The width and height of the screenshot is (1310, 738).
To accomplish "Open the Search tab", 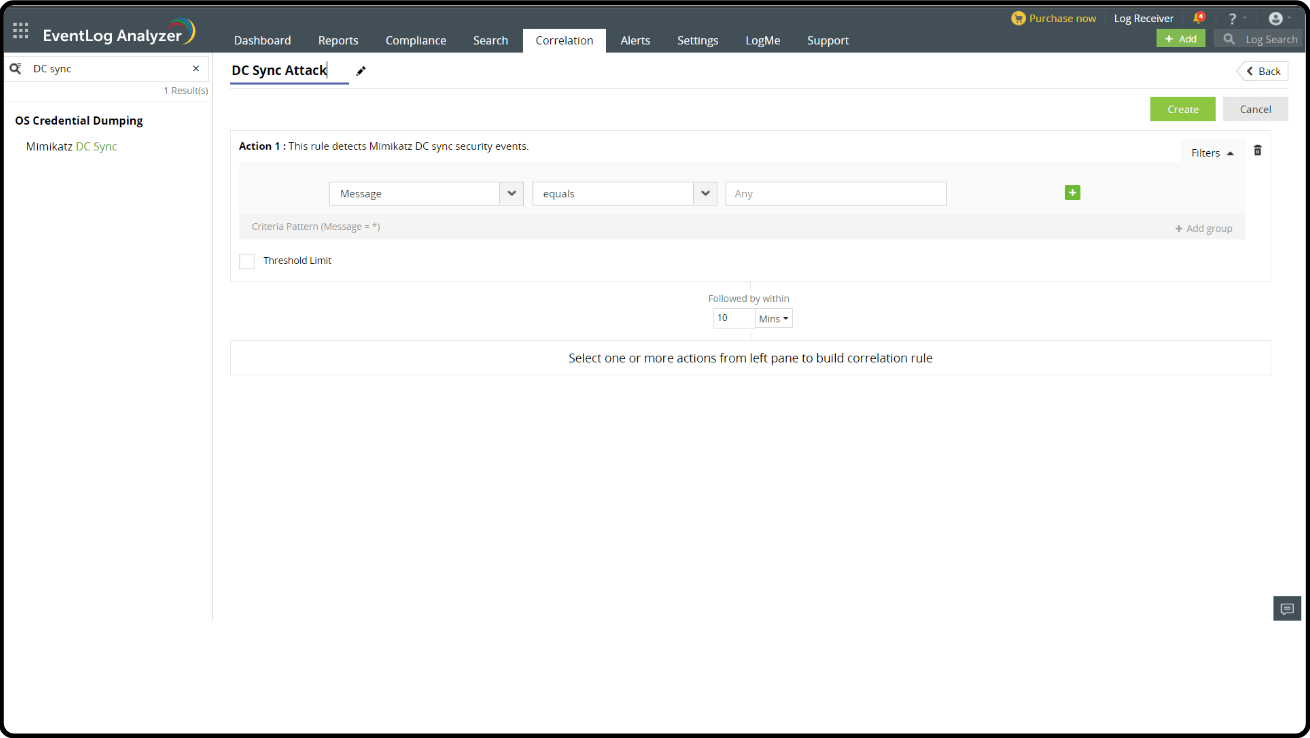I will coord(491,40).
